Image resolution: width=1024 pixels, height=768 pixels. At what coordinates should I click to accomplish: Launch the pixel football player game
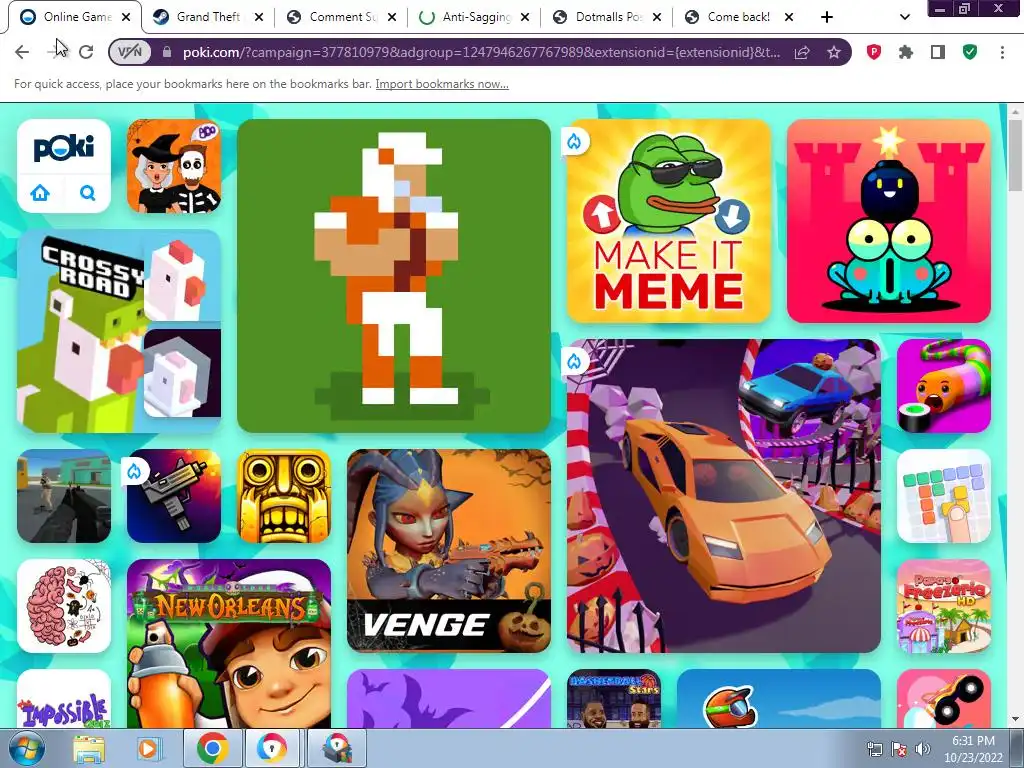point(394,276)
